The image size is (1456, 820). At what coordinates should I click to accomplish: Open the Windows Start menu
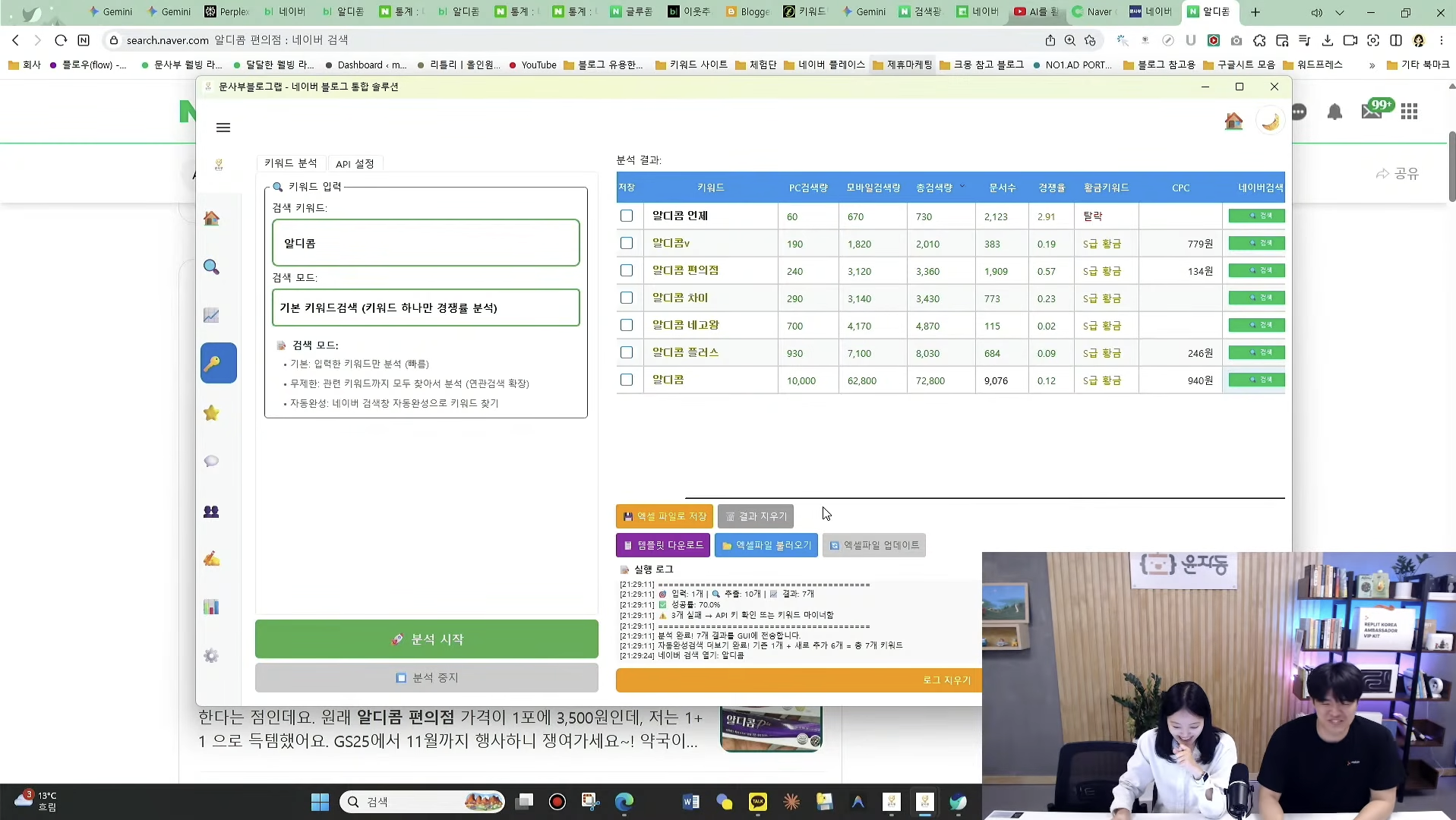[320, 802]
